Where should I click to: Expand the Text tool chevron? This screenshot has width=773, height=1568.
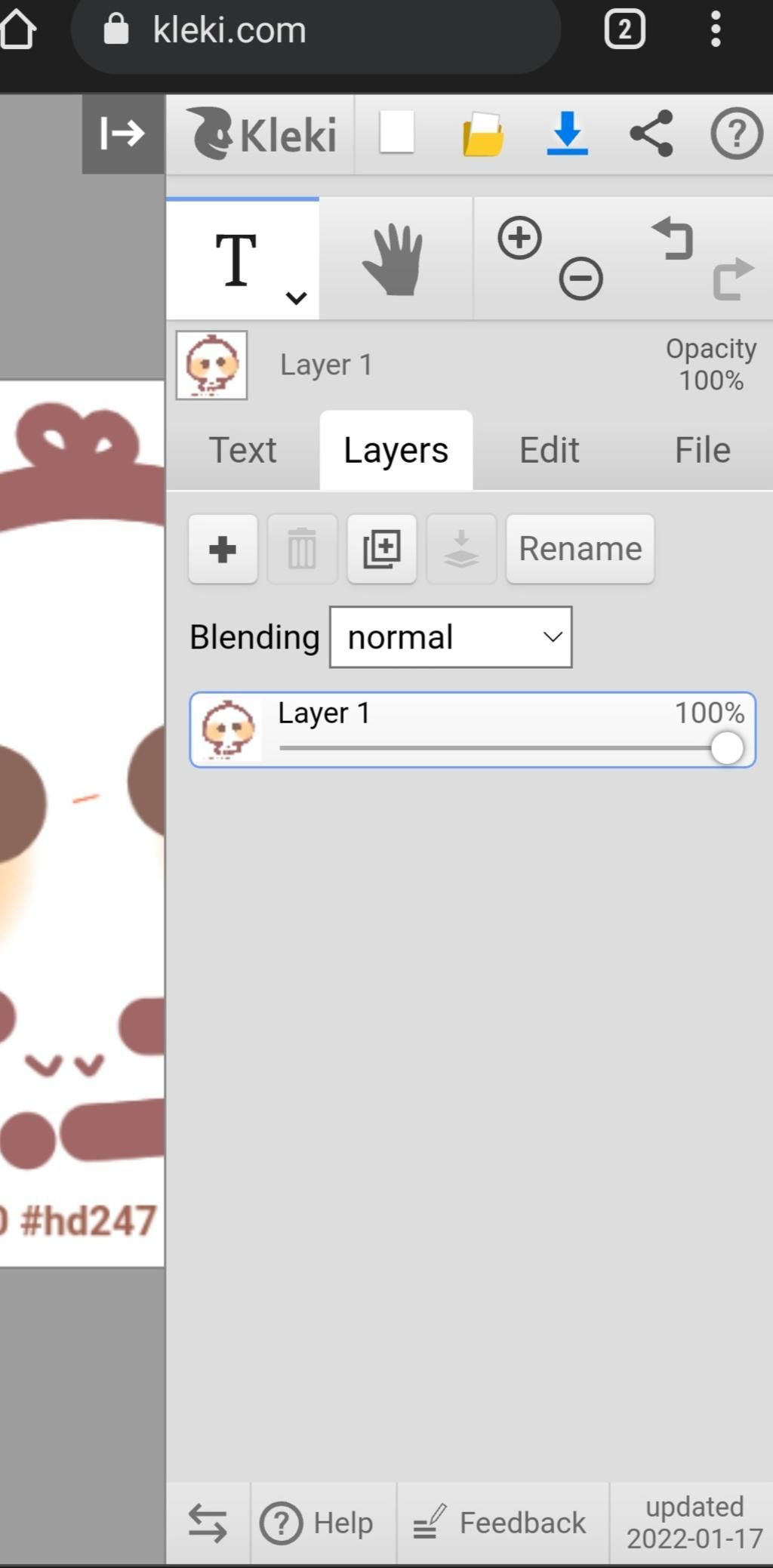[x=296, y=297]
